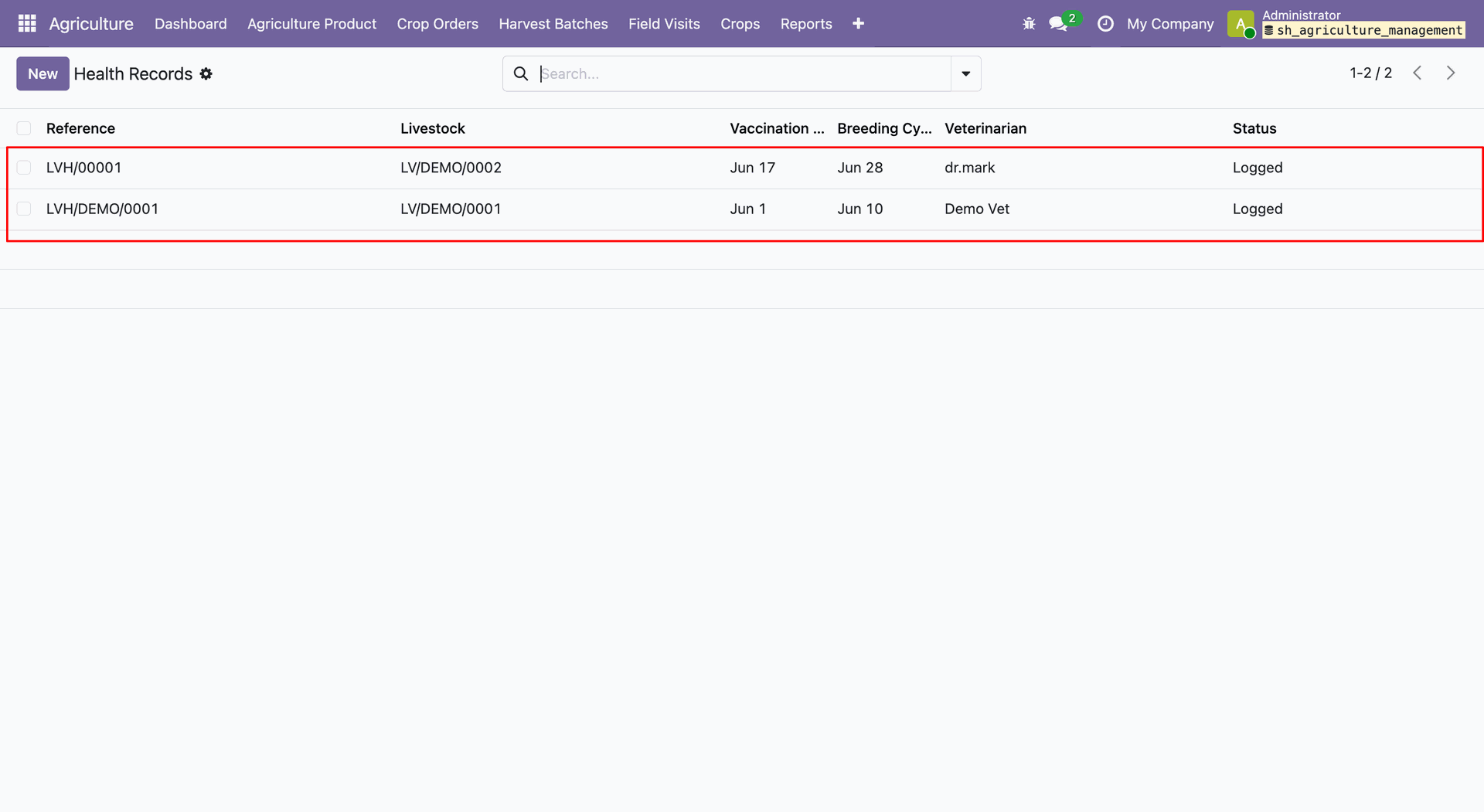The image size is (1484, 812).
Task: Open the Crops menu
Action: [x=740, y=24]
